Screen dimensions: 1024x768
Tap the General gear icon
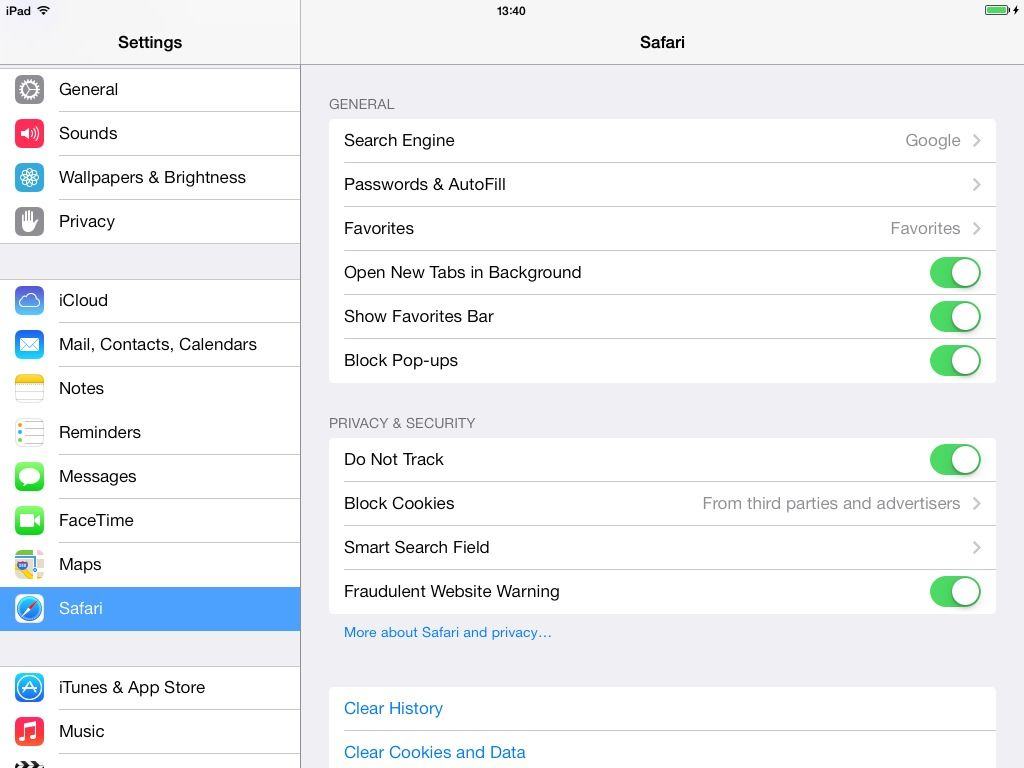pos(29,89)
